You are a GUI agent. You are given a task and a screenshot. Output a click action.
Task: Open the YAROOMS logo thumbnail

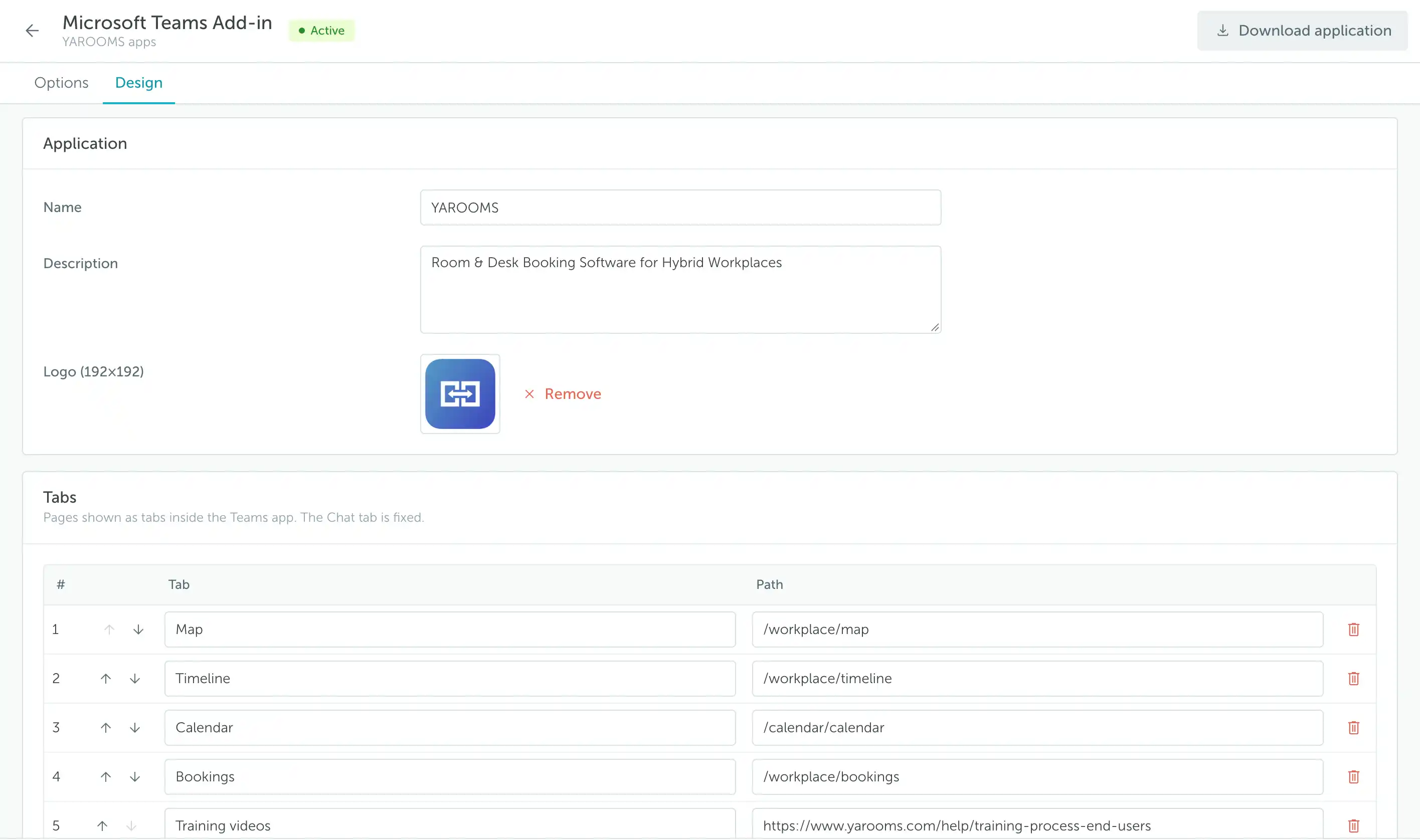point(460,394)
